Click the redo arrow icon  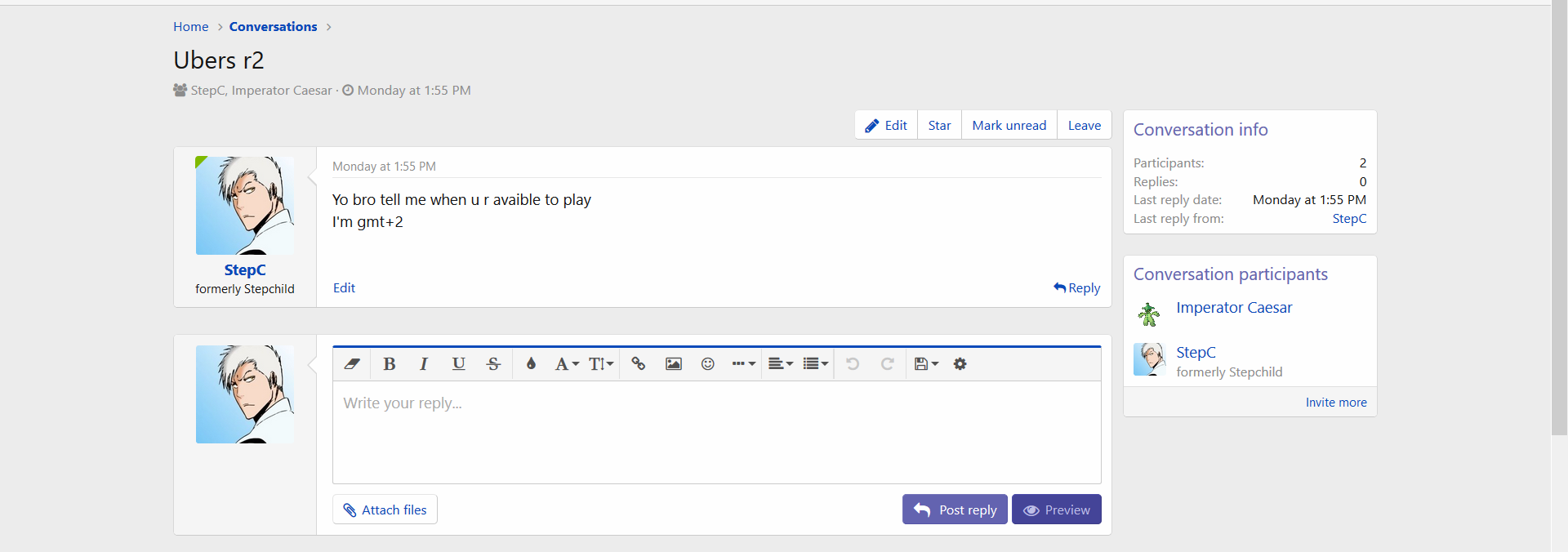pyautogui.click(x=887, y=364)
